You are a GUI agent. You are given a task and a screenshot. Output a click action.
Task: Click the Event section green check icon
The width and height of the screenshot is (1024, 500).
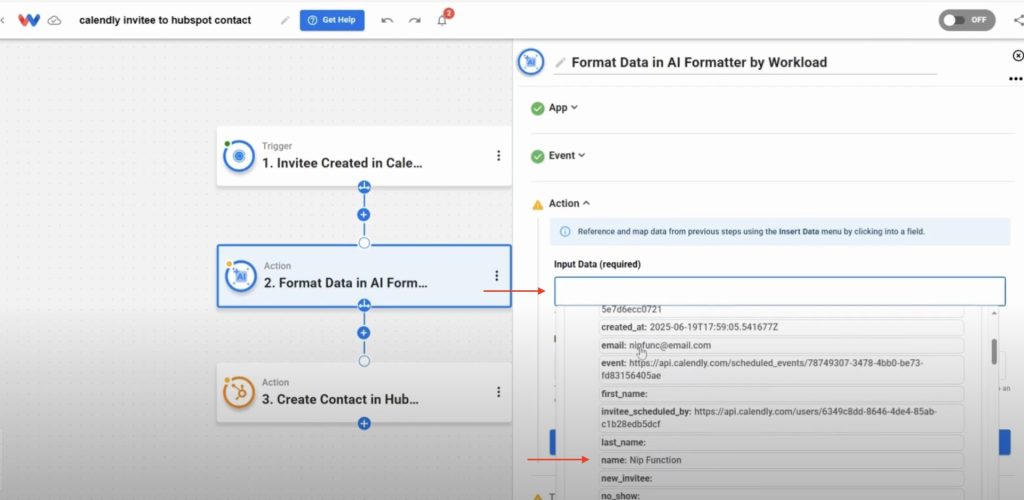(x=537, y=156)
